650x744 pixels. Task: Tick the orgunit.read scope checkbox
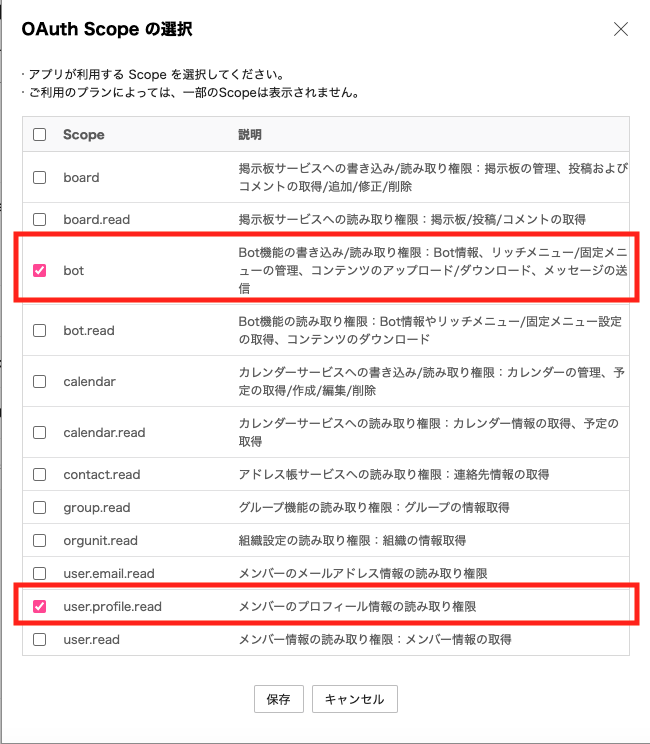[40, 541]
